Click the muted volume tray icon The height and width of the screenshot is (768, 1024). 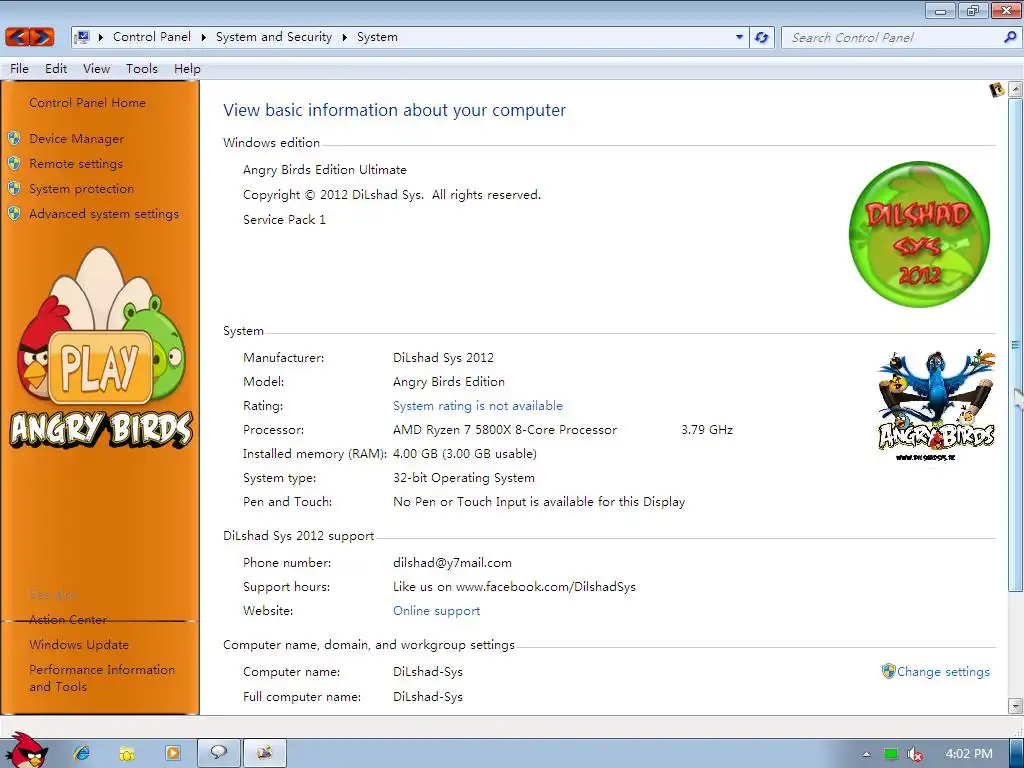coord(916,754)
